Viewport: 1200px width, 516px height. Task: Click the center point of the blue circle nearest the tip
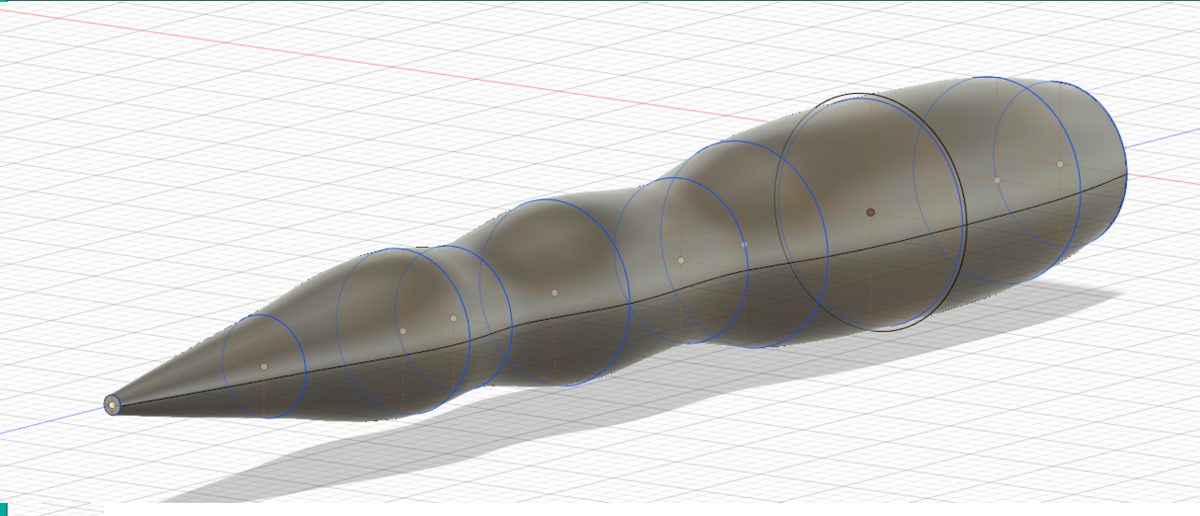[264, 366]
